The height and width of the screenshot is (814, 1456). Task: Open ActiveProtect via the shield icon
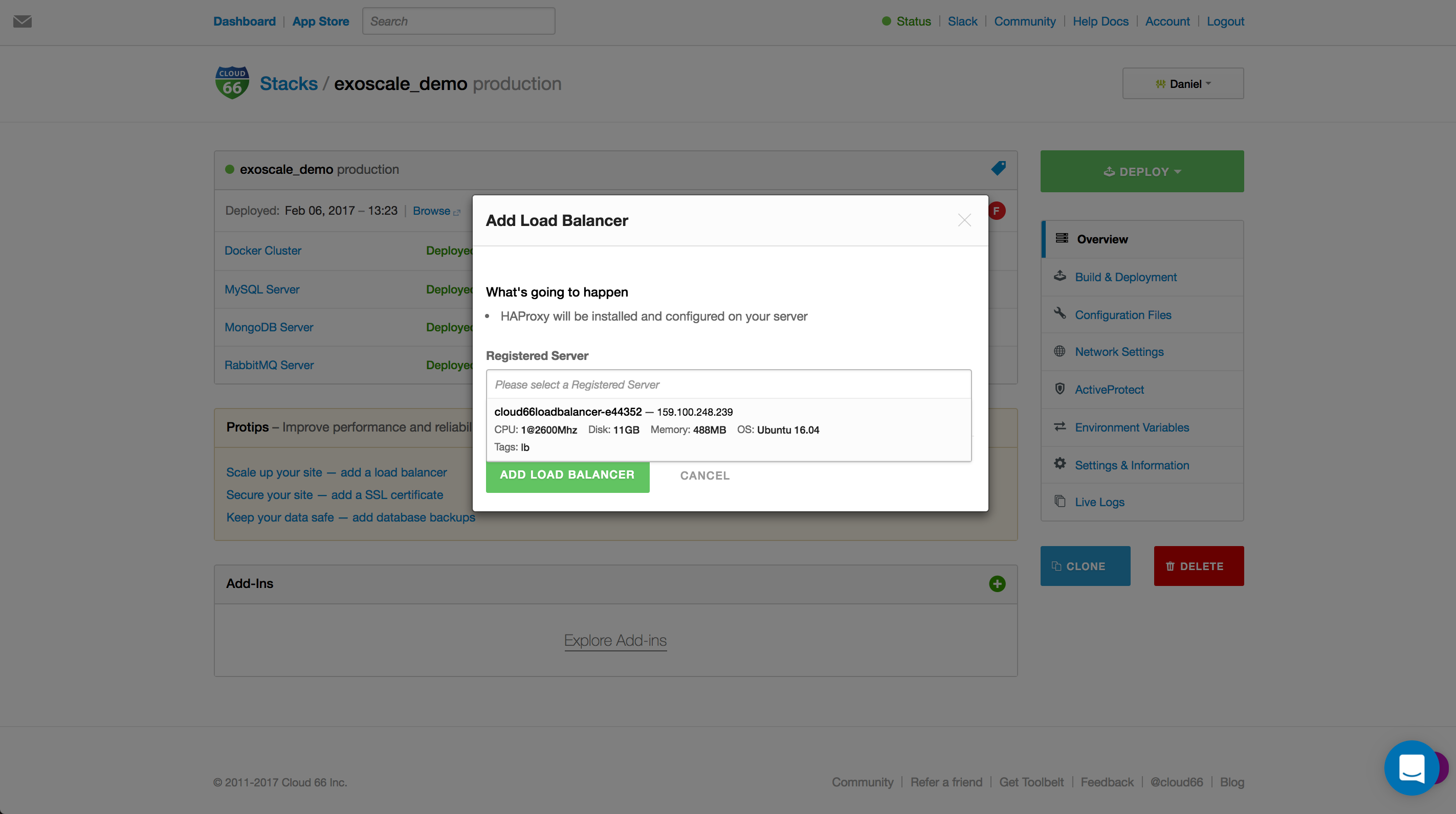click(1060, 389)
